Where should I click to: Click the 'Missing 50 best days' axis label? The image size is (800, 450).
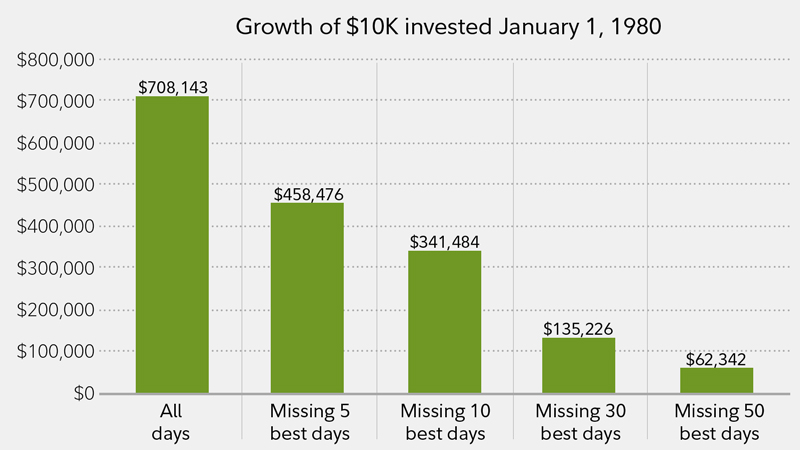click(715, 423)
